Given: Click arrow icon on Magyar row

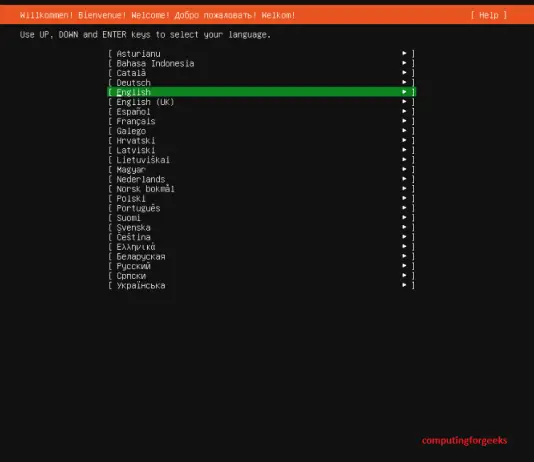Looking at the screenshot, I should click(404, 169).
